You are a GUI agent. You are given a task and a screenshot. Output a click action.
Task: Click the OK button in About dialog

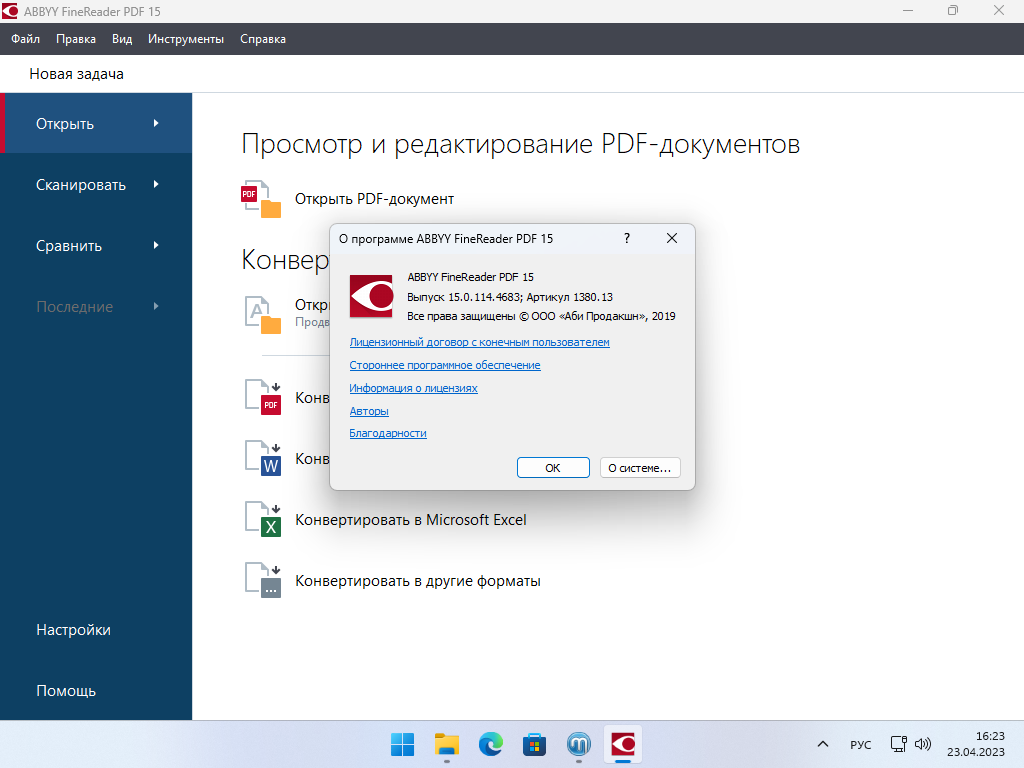[553, 468]
